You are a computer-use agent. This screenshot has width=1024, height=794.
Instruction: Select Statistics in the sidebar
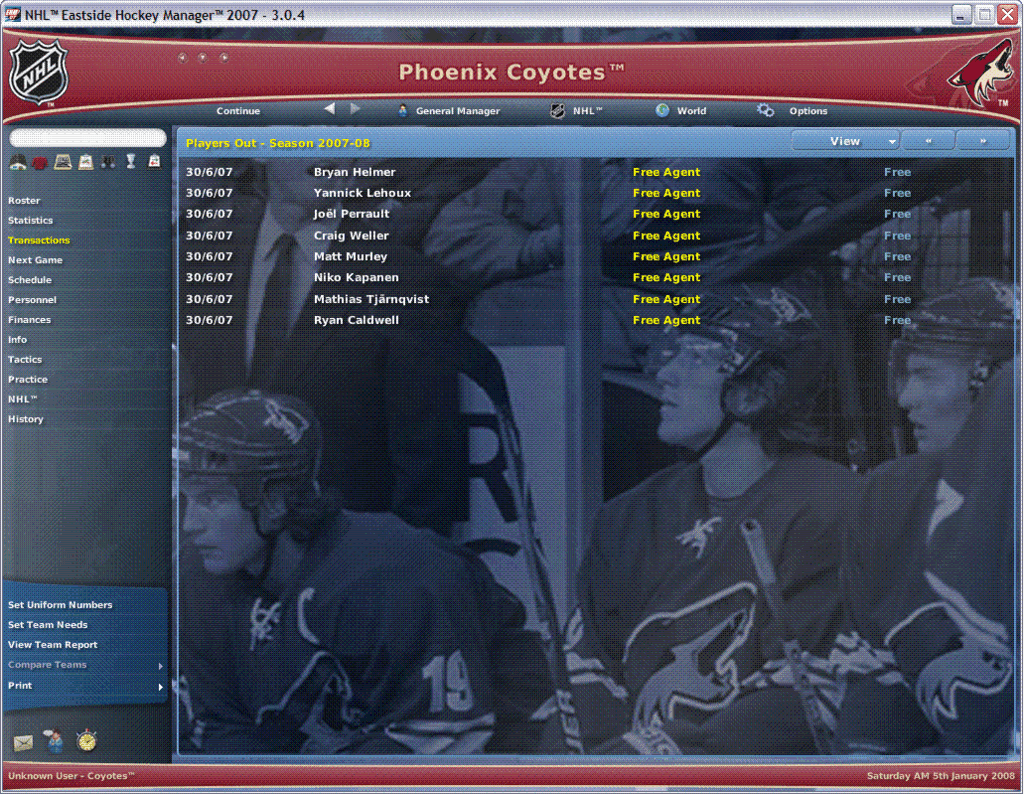(30, 221)
